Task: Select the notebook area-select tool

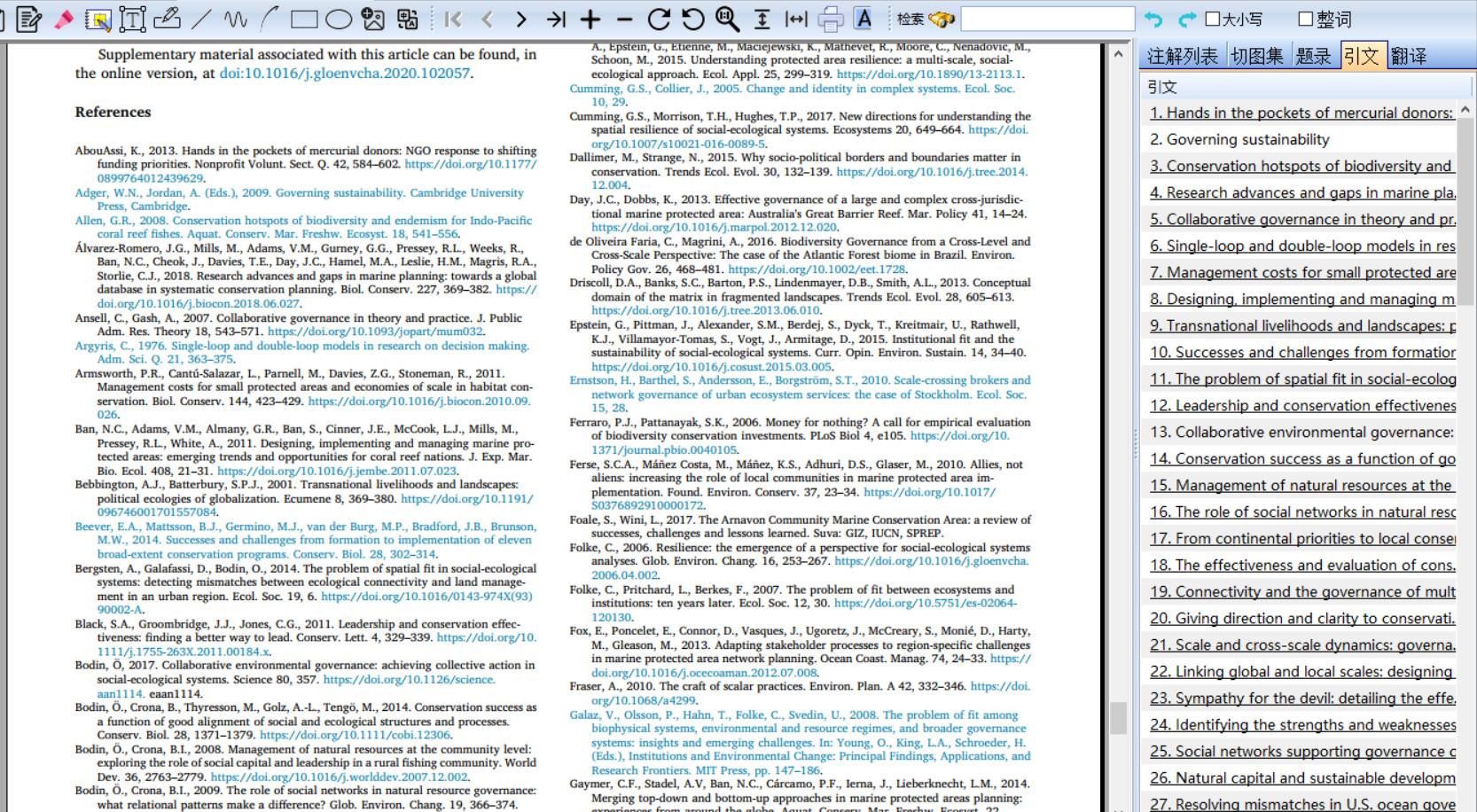Action: point(98,19)
